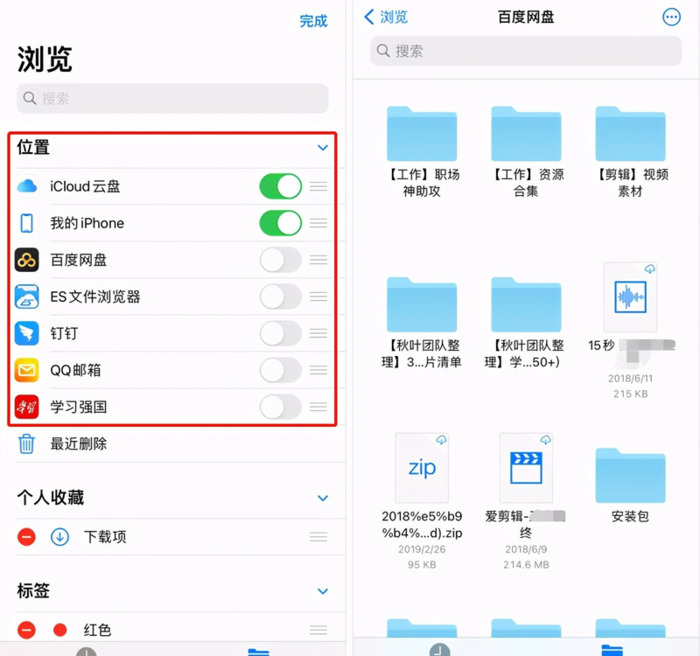The height and width of the screenshot is (656, 700).
Task: Tap reorder handle for 我的 iPhone
Action: point(319,223)
